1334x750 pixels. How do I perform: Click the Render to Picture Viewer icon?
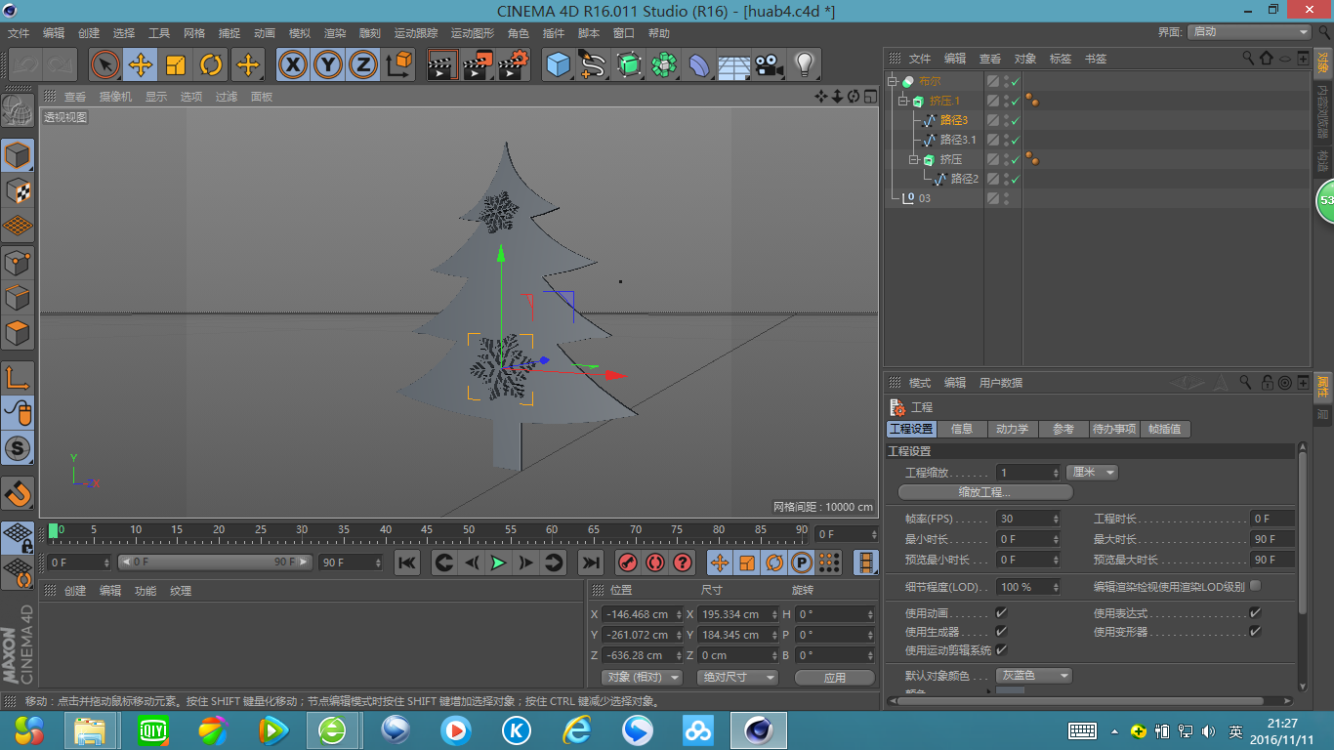tap(477, 66)
